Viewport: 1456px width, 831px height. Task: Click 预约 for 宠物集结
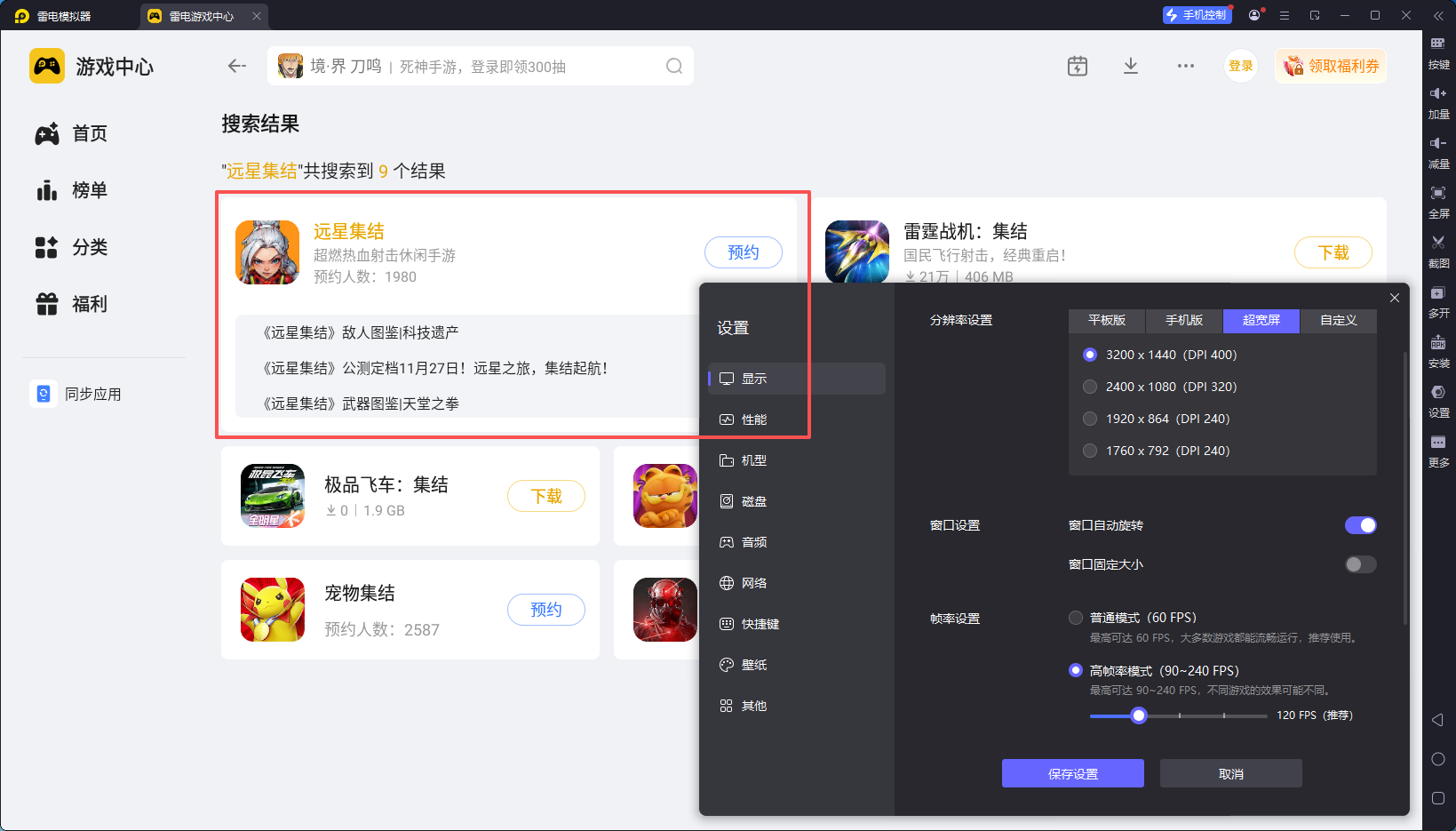click(546, 610)
